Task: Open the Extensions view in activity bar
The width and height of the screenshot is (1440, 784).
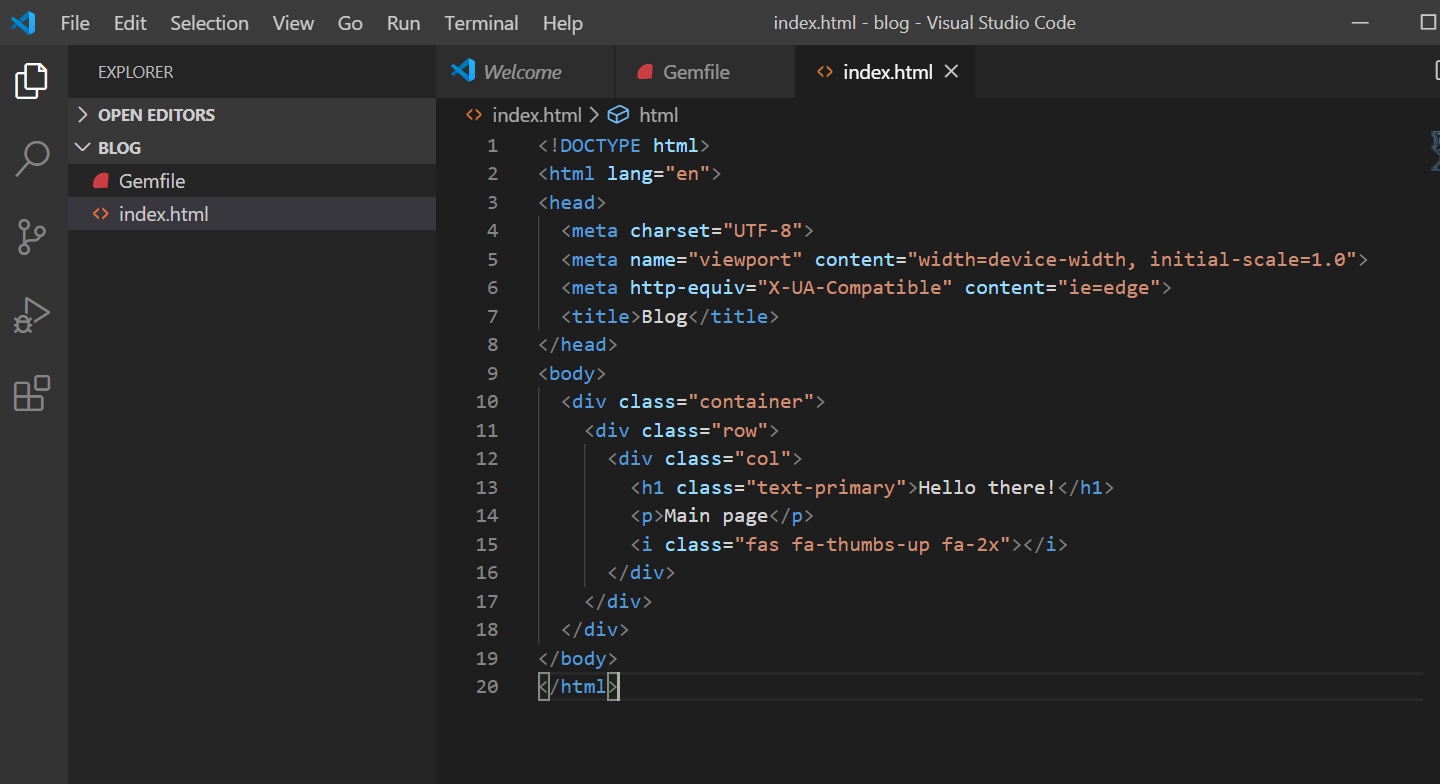Action: click(x=32, y=393)
